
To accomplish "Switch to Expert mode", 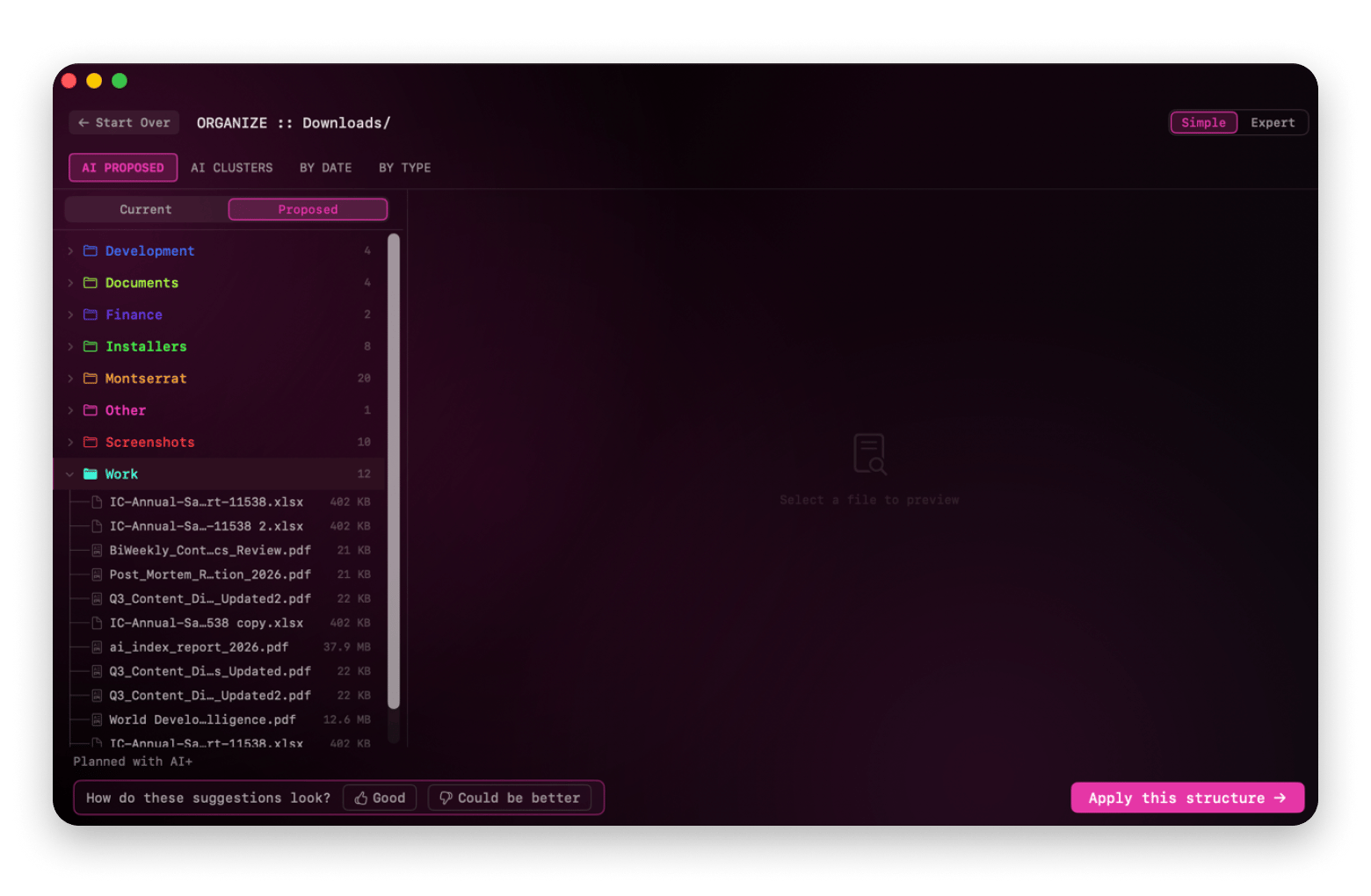I will tap(1273, 123).
